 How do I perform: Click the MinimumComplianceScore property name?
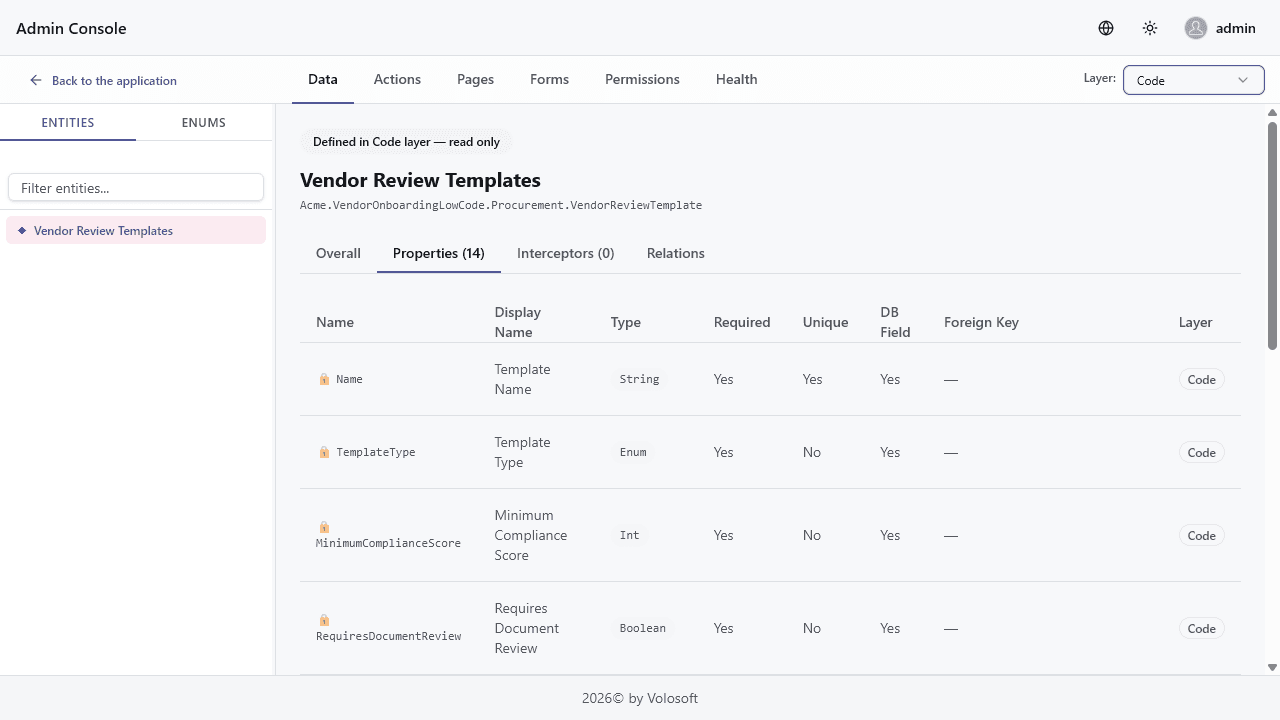tap(388, 543)
